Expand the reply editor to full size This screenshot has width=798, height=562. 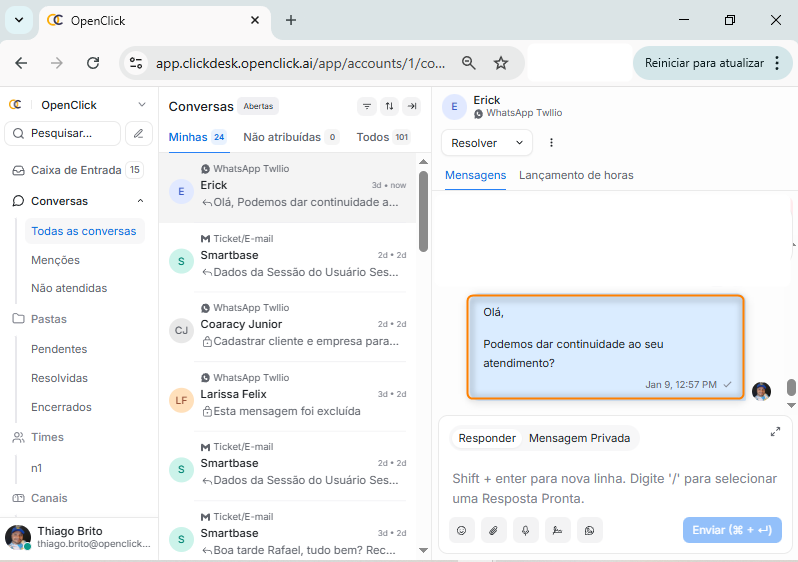click(x=775, y=432)
